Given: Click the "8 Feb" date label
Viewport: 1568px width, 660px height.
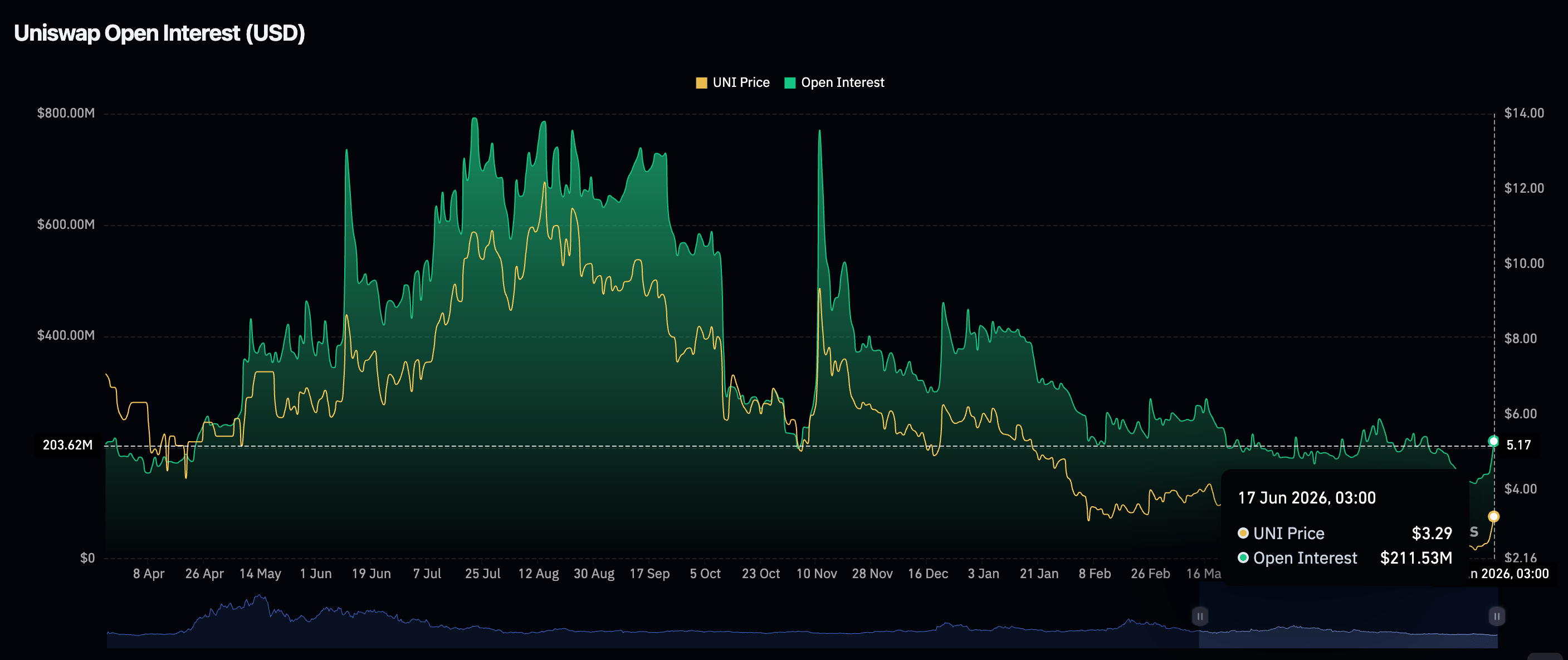Looking at the screenshot, I should point(1095,574).
